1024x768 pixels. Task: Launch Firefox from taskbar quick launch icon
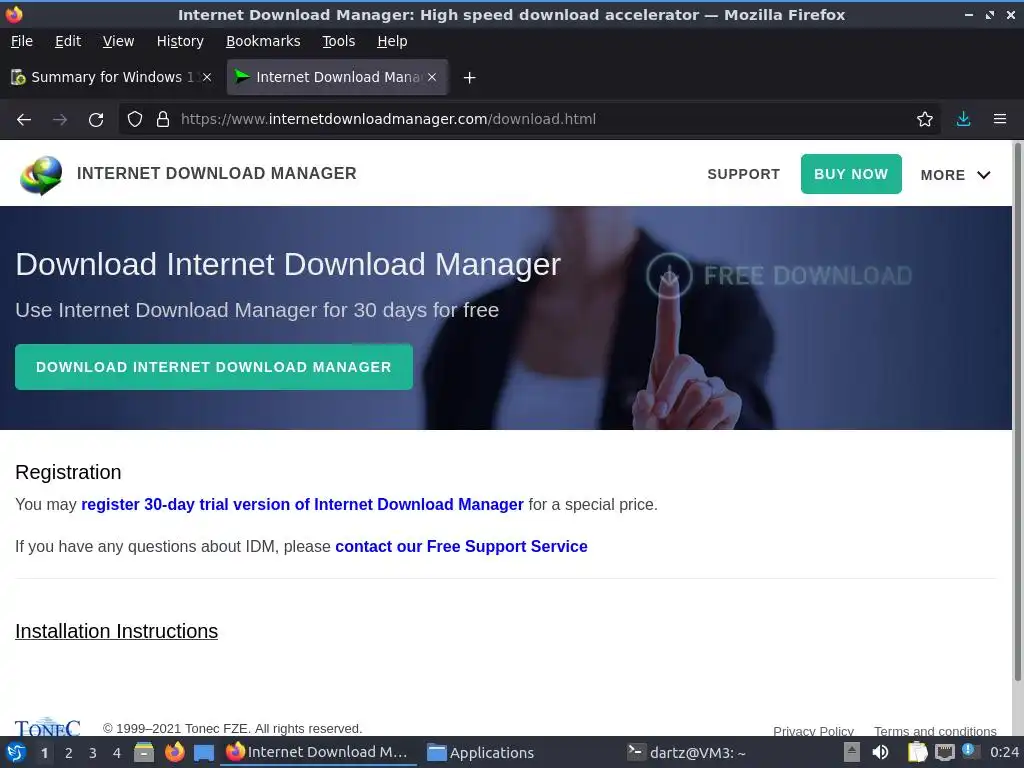coord(174,753)
